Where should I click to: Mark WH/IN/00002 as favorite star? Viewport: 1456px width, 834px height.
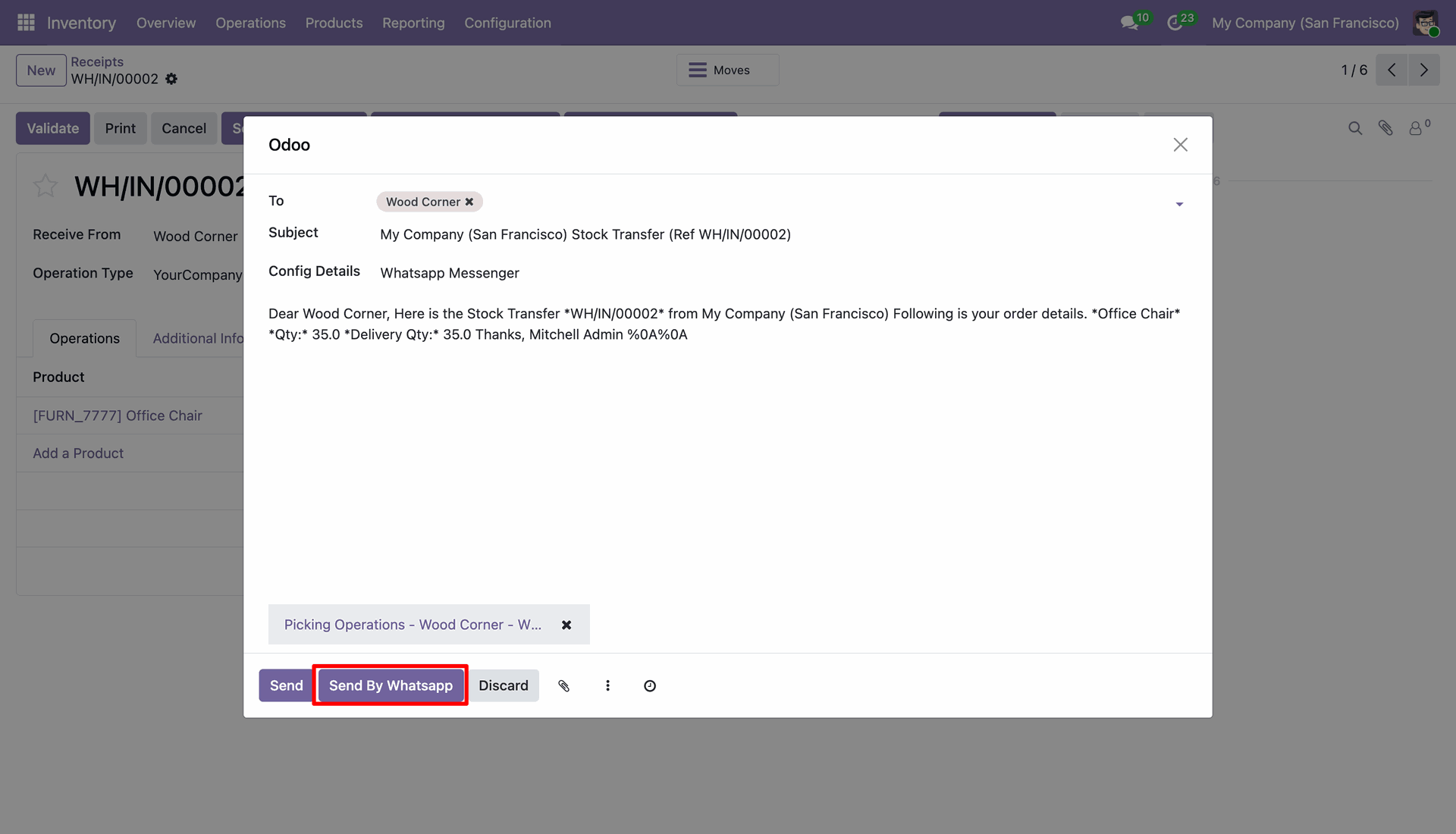coord(45,186)
